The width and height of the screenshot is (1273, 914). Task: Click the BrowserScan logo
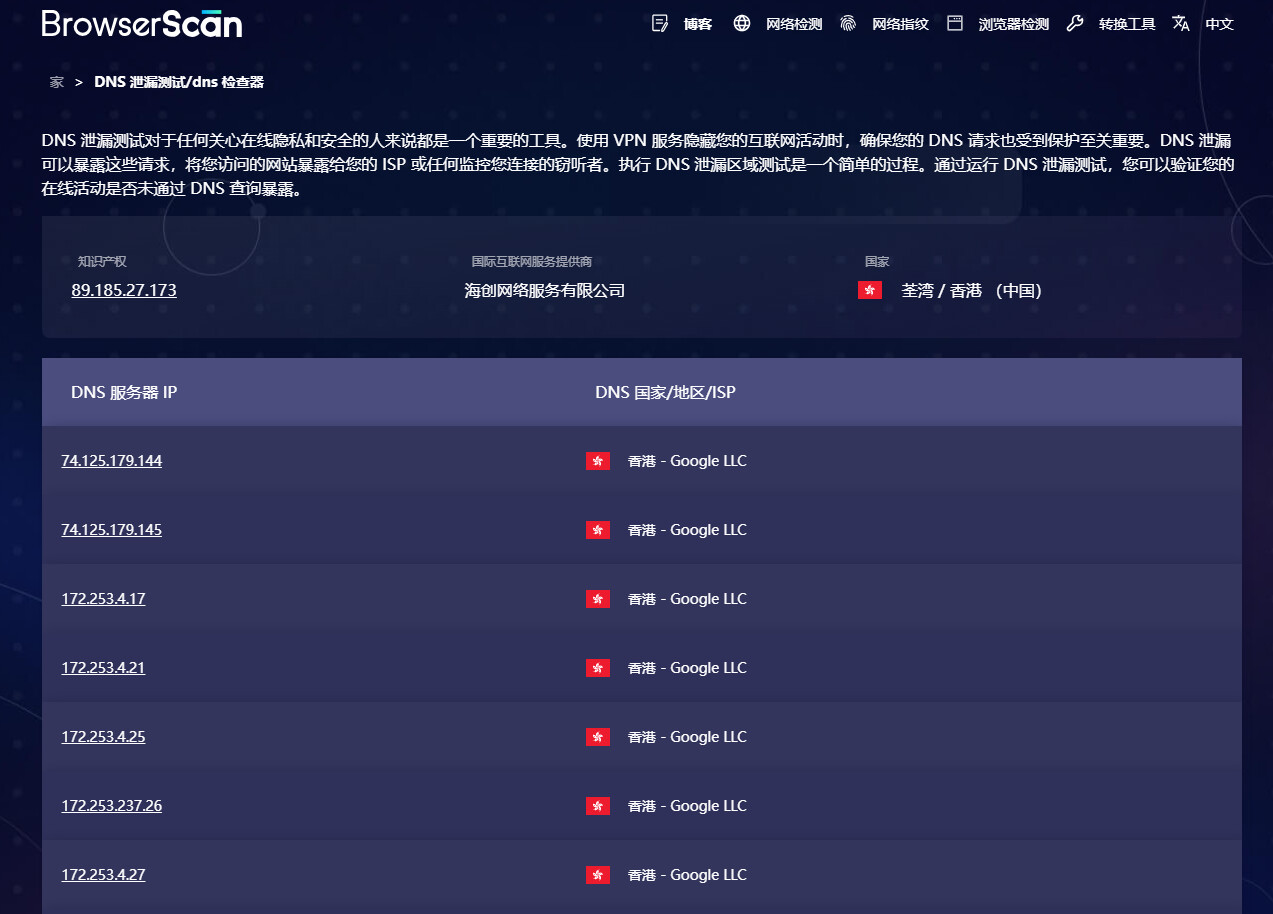(x=142, y=23)
